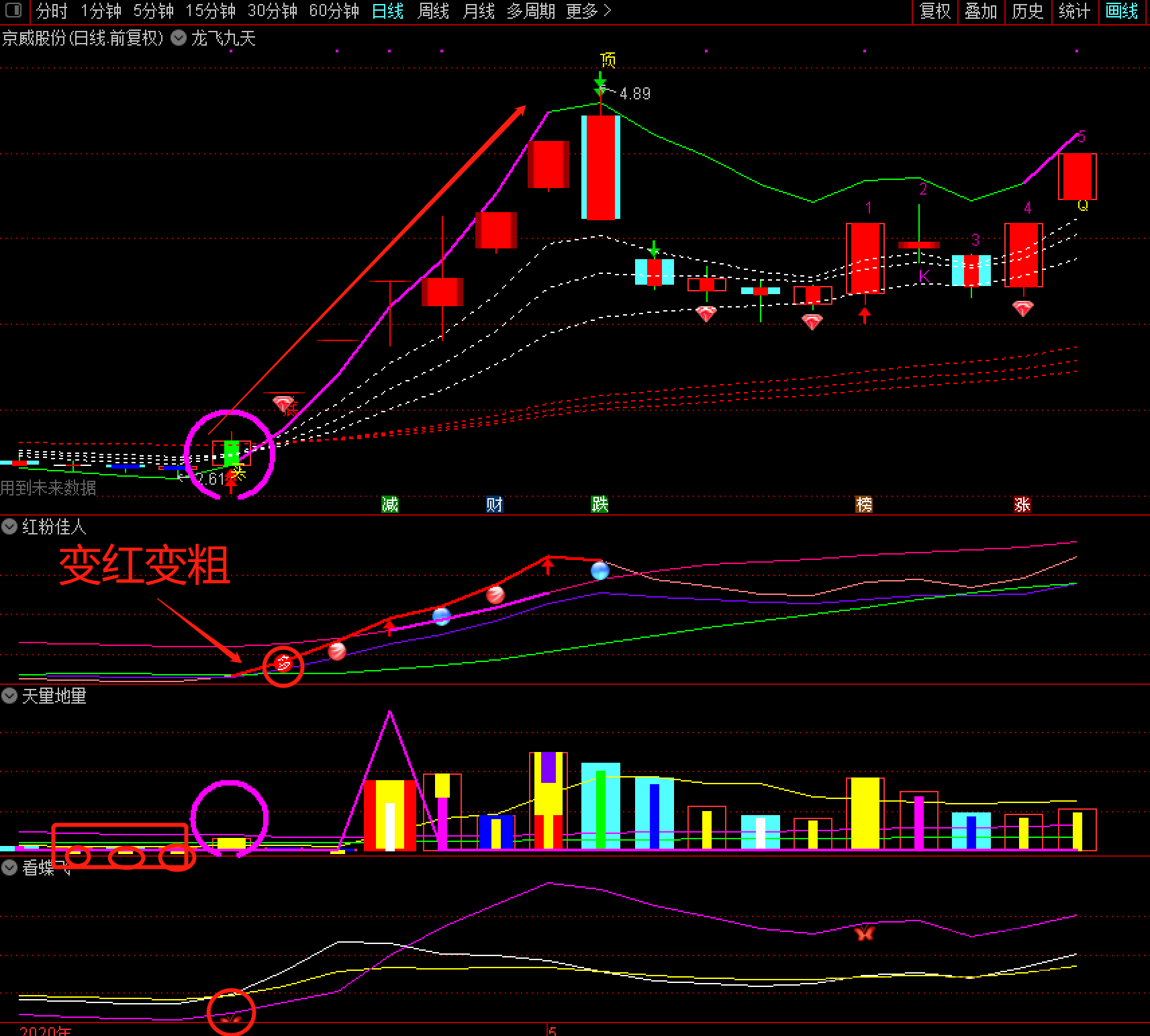This screenshot has height=1036, width=1150.
Task: Click the red diamond below candle 4
Action: tap(1022, 308)
